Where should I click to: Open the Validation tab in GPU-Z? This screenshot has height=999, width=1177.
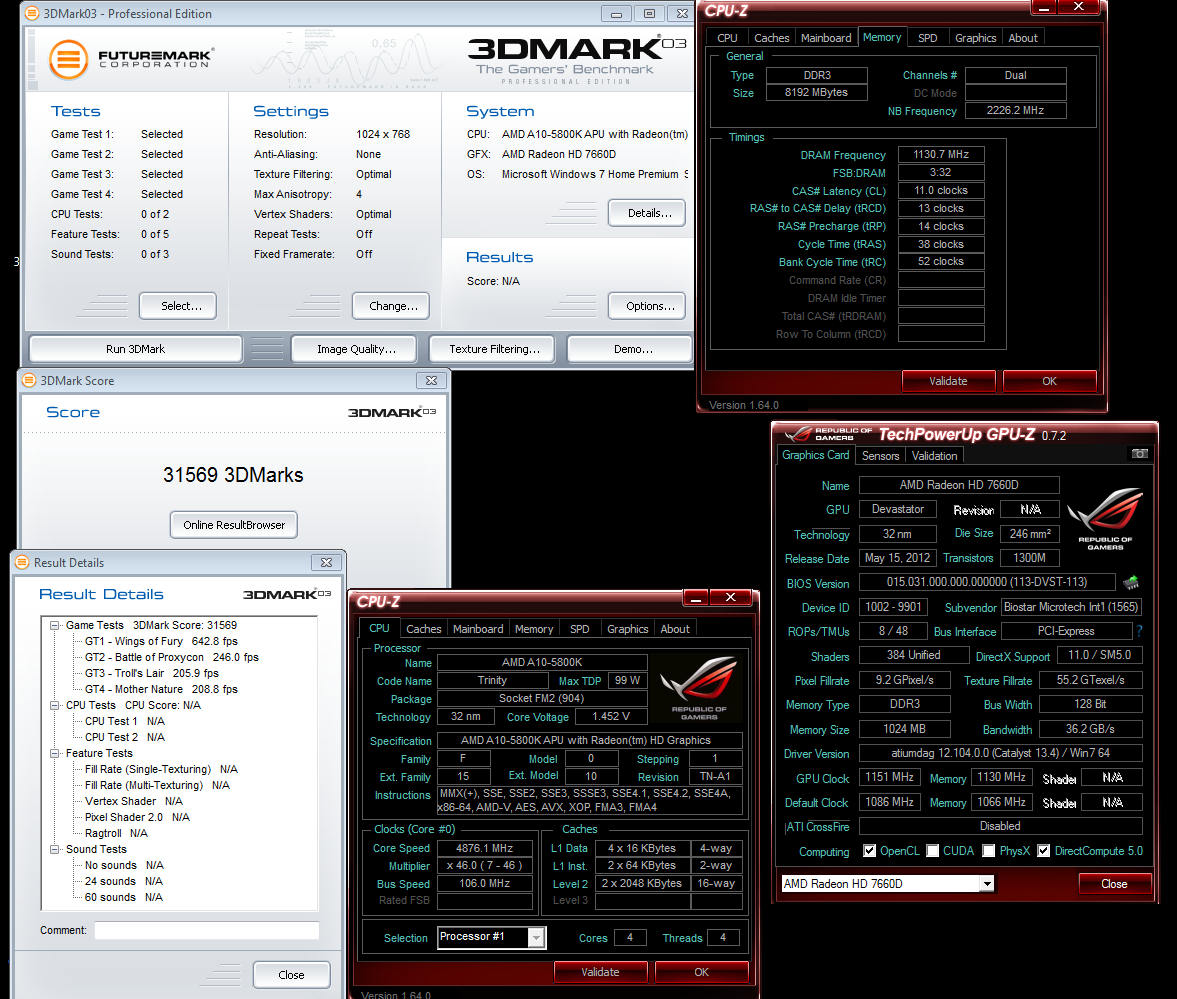[x=935, y=456]
